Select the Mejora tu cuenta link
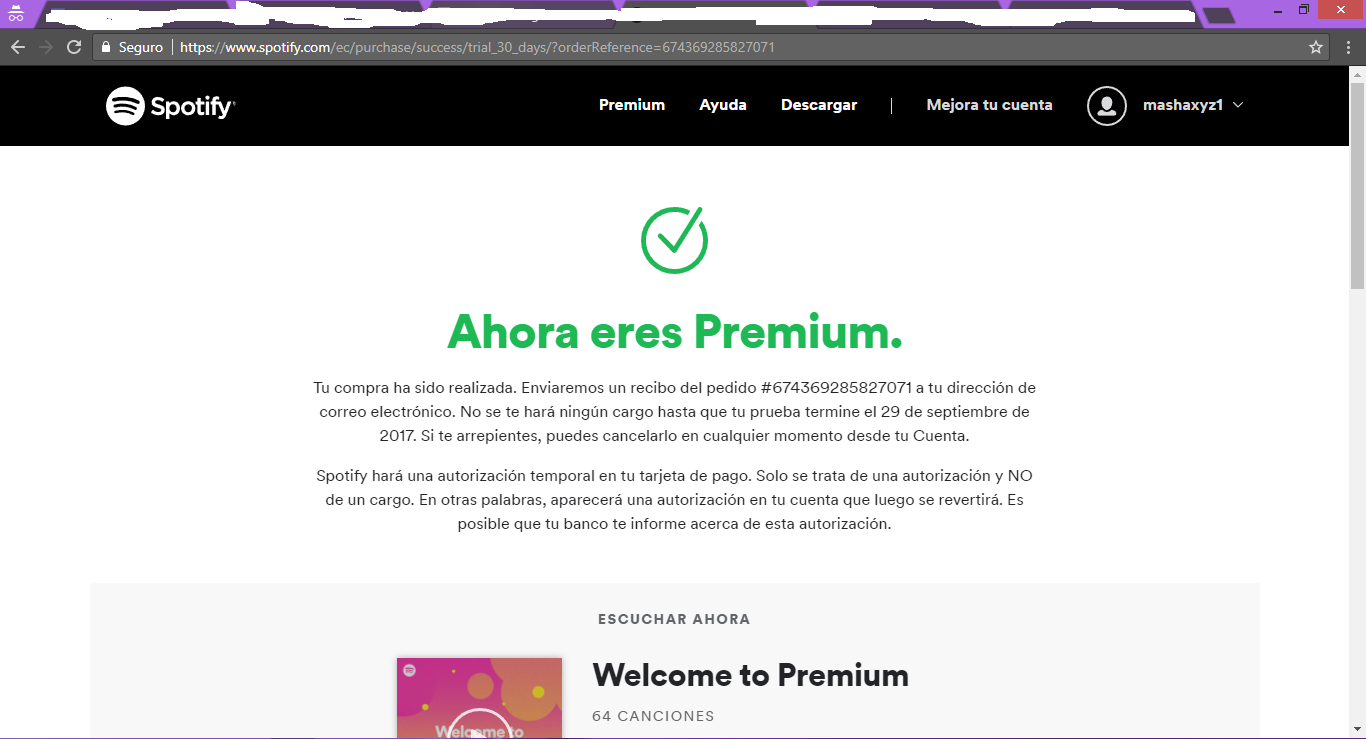1366x739 pixels. [989, 105]
